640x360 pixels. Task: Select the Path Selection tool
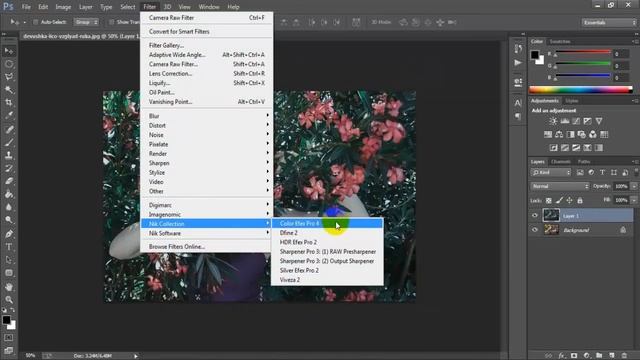click(9, 260)
